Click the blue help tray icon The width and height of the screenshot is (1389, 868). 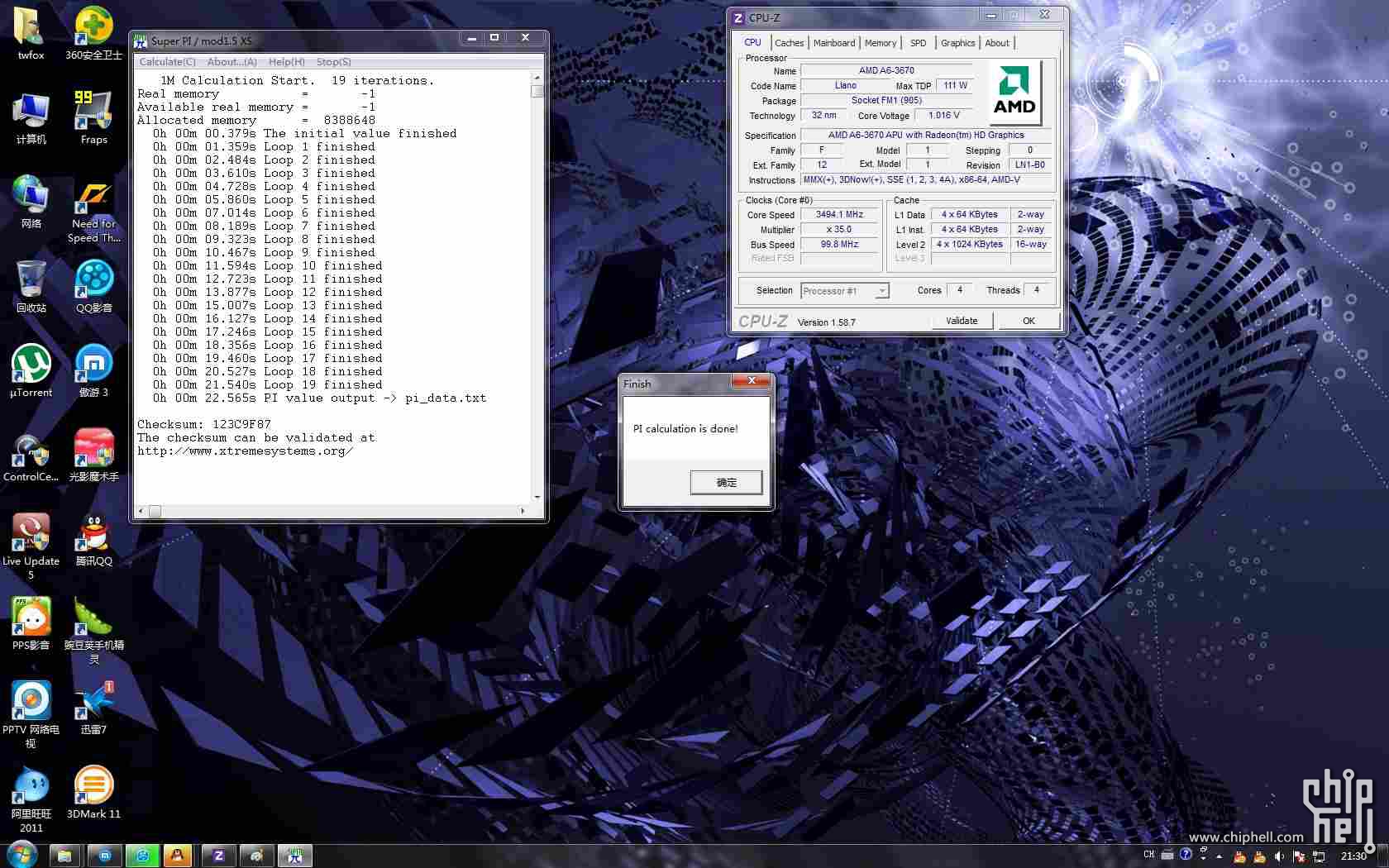coord(1186,855)
